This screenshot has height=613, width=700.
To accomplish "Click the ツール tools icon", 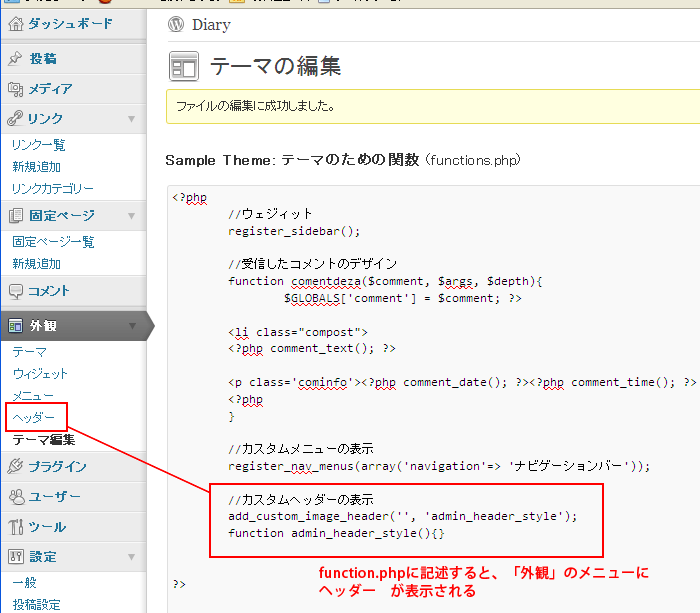I will pos(15,527).
